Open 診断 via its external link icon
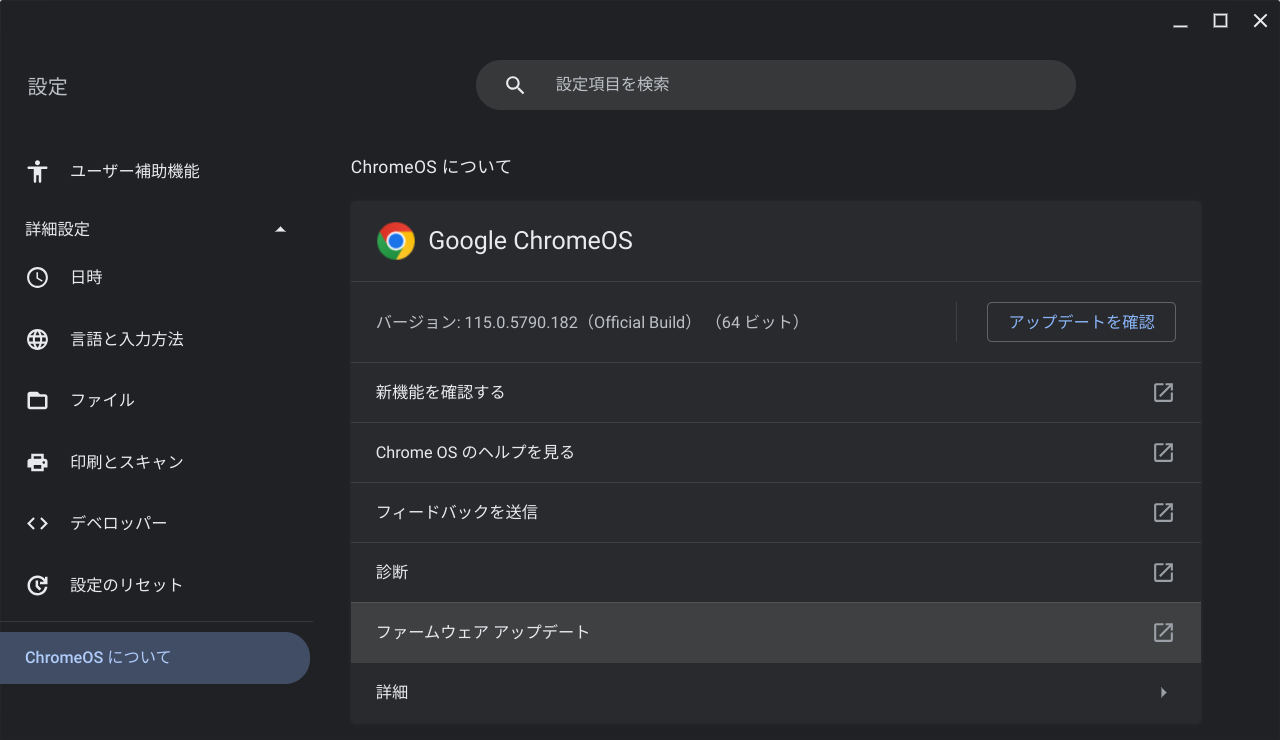 point(1163,572)
